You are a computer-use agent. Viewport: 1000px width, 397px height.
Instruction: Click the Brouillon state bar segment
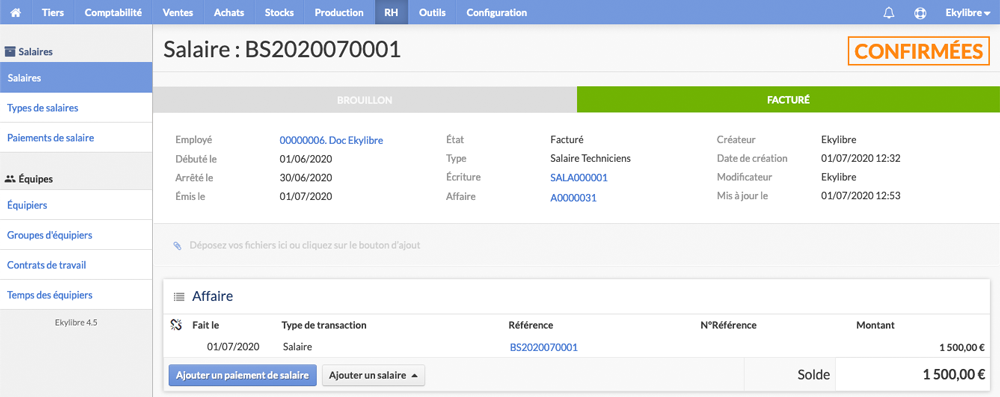[365, 100]
